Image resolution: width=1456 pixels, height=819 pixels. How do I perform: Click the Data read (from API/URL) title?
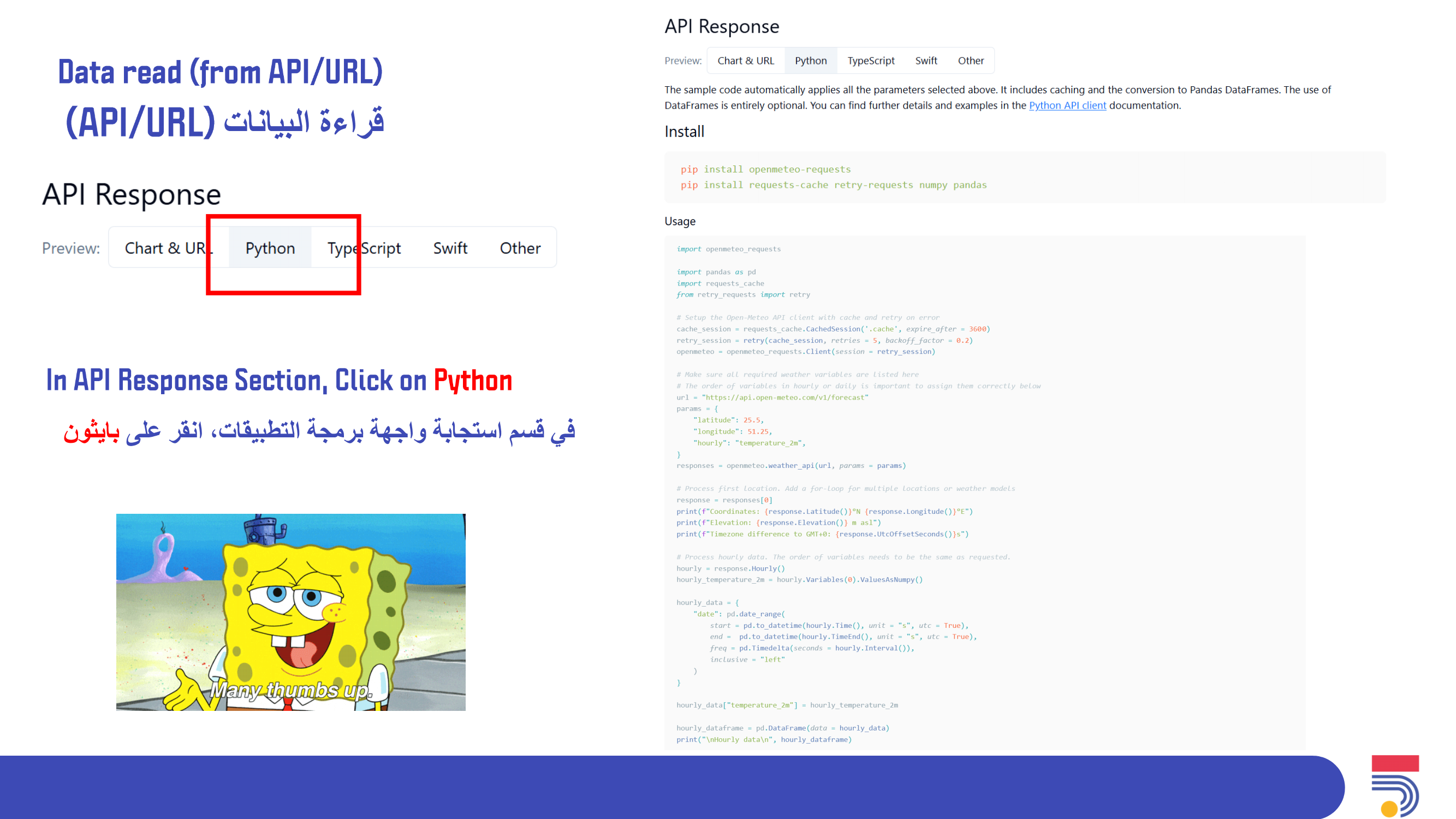tap(221, 73)
